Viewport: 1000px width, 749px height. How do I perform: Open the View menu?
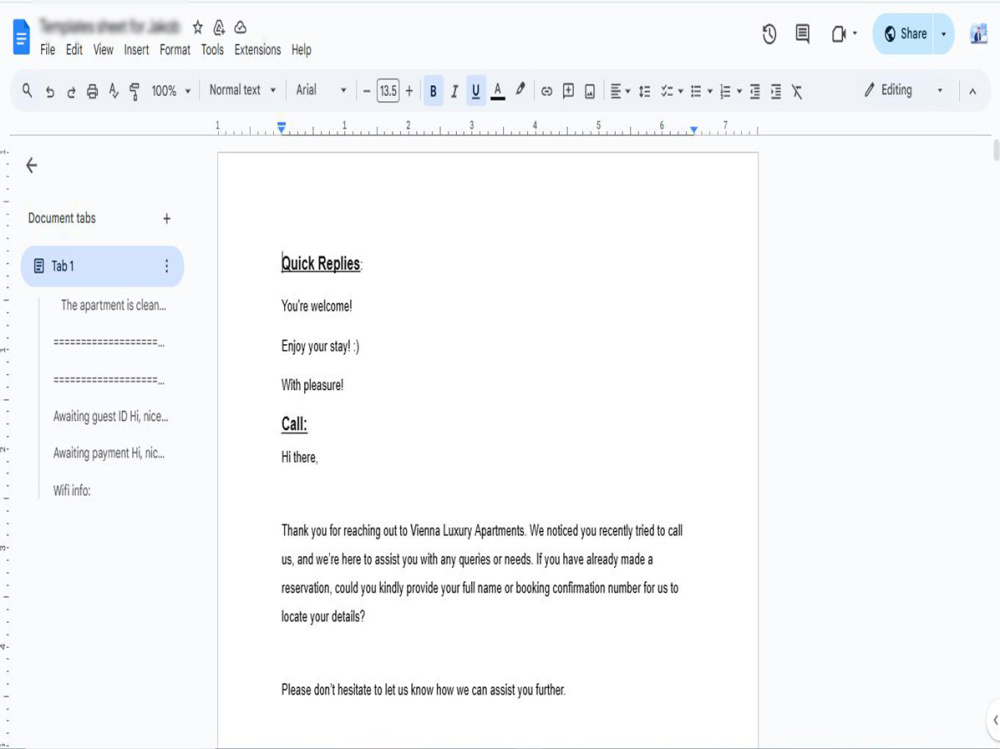click(x=103, y=50)
